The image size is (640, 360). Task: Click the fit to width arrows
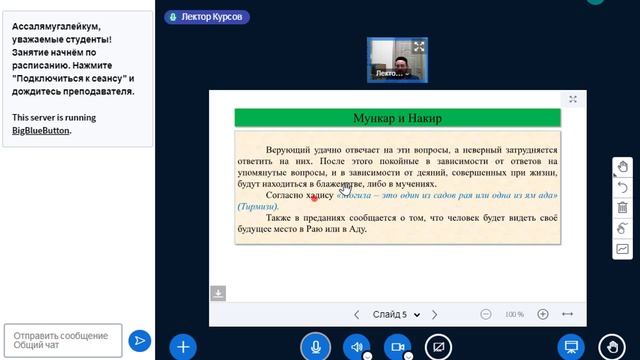coord(568,314)
